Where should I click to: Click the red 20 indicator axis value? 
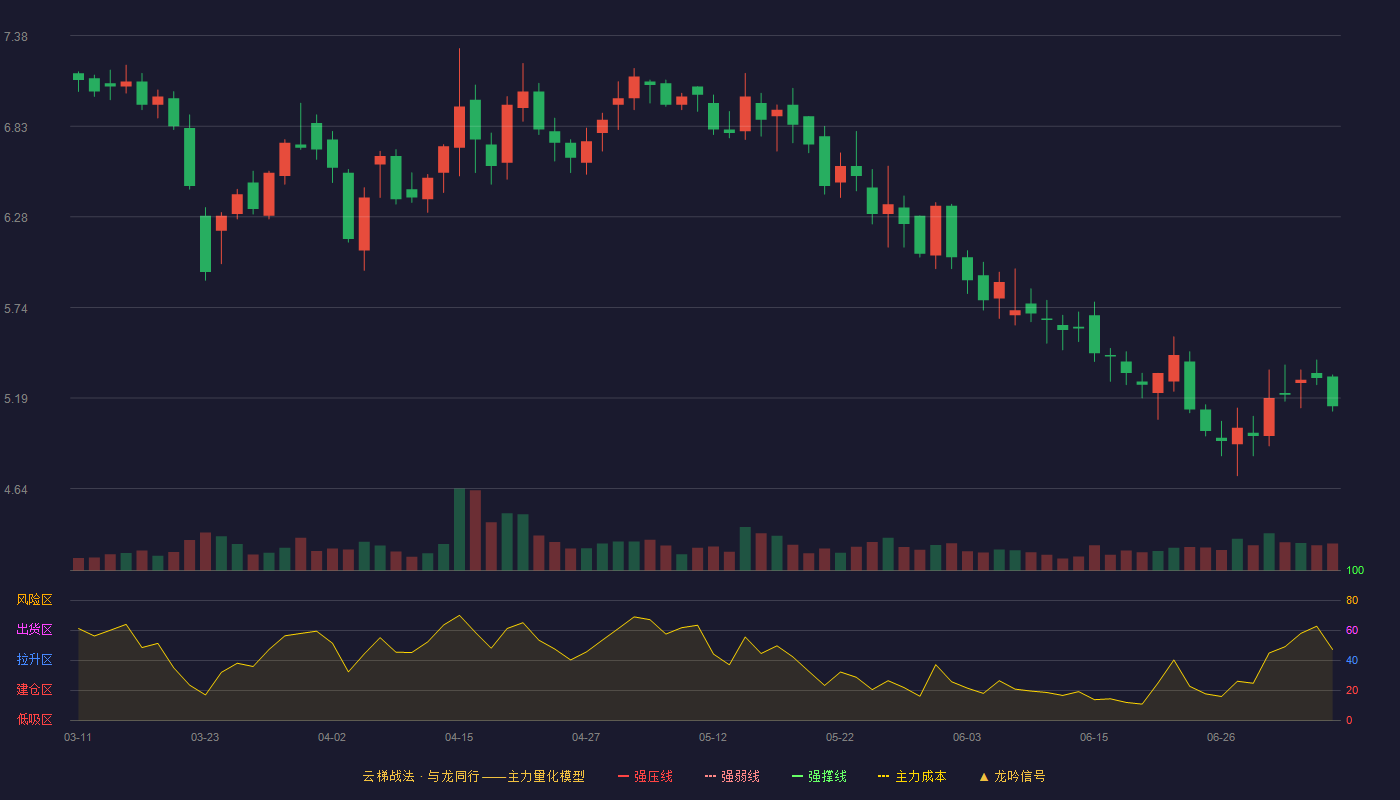(x=1352, y=690)
